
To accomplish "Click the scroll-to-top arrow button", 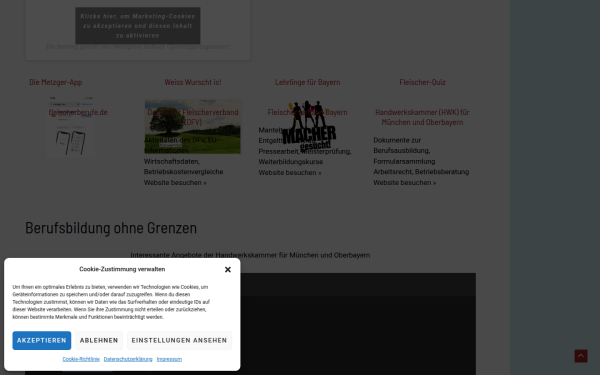I will (580, 356).
